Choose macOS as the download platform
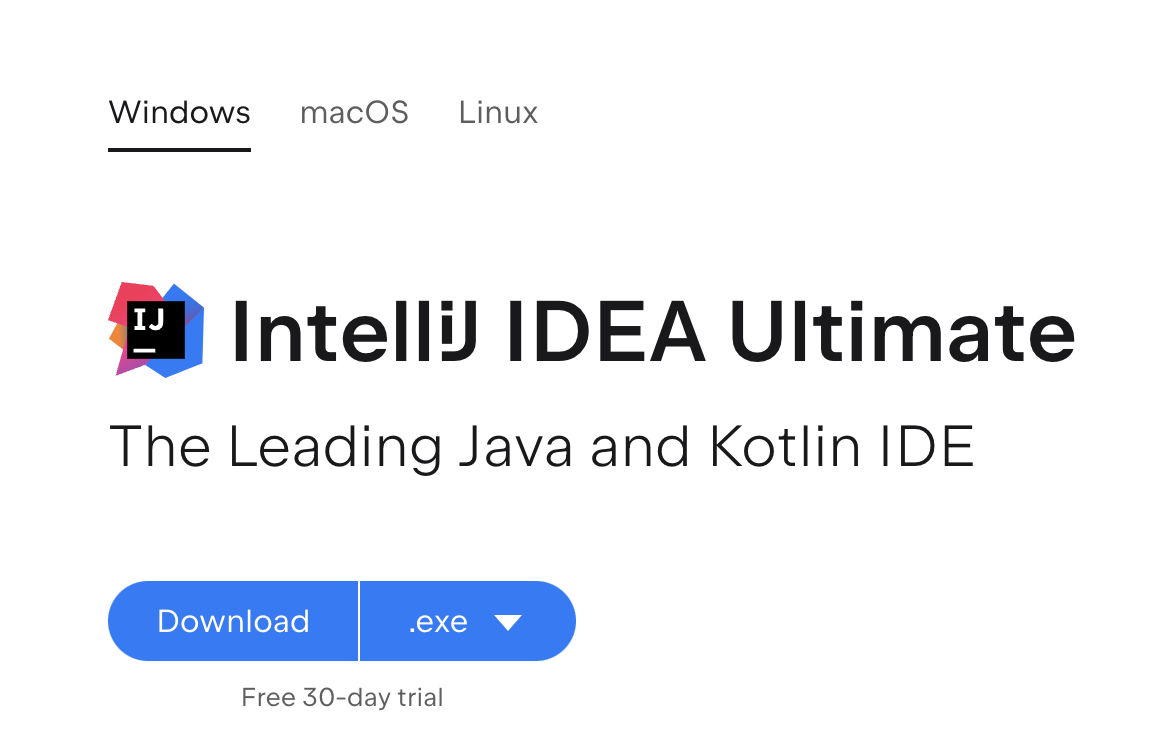1170x746 pixels. pos(354,113)
